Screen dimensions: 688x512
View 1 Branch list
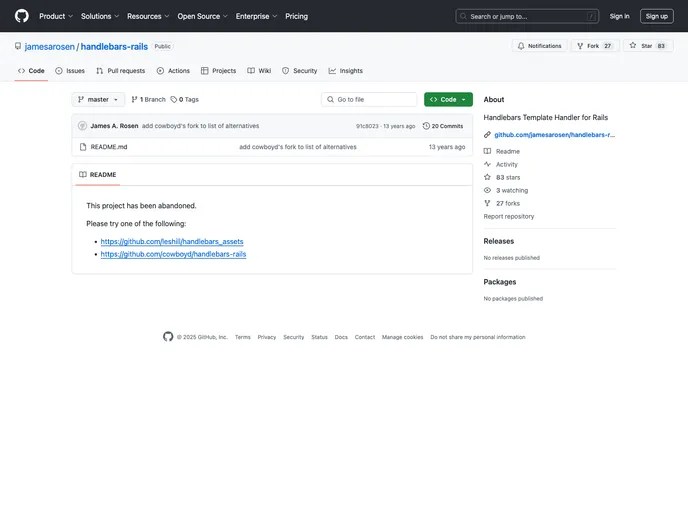148,100
